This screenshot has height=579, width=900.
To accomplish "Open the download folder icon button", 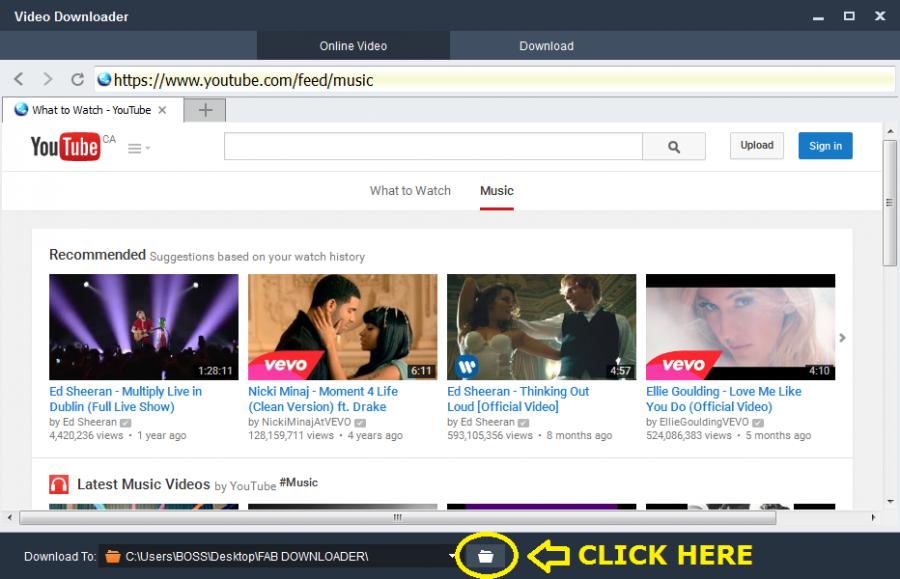I will click(486, 555).
